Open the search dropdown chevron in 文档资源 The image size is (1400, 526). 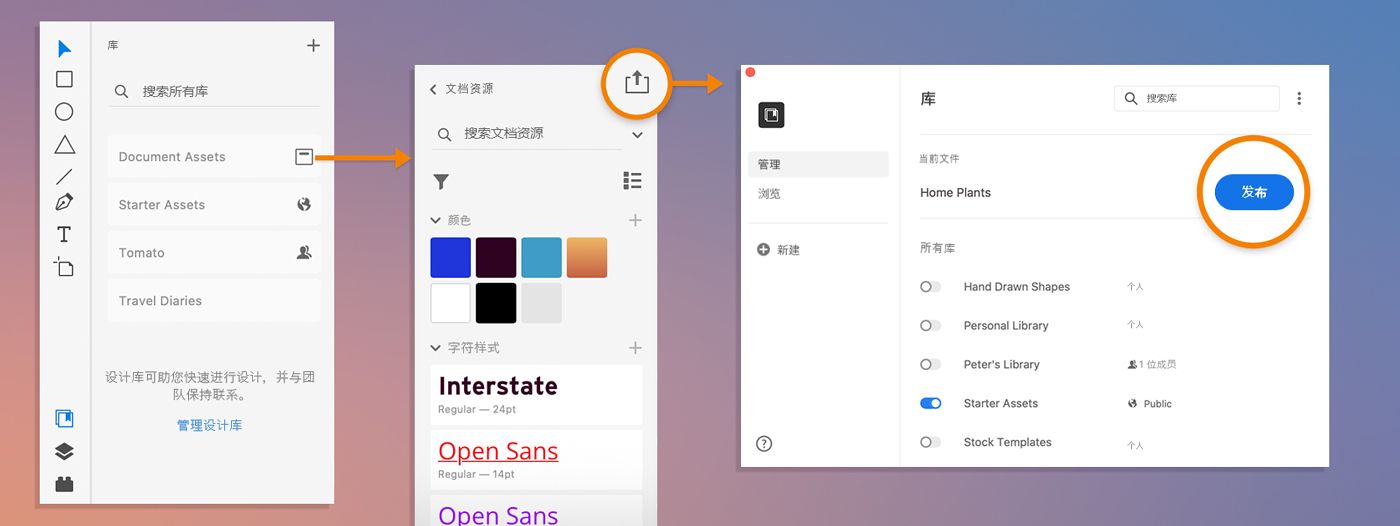tap(637, 134)
